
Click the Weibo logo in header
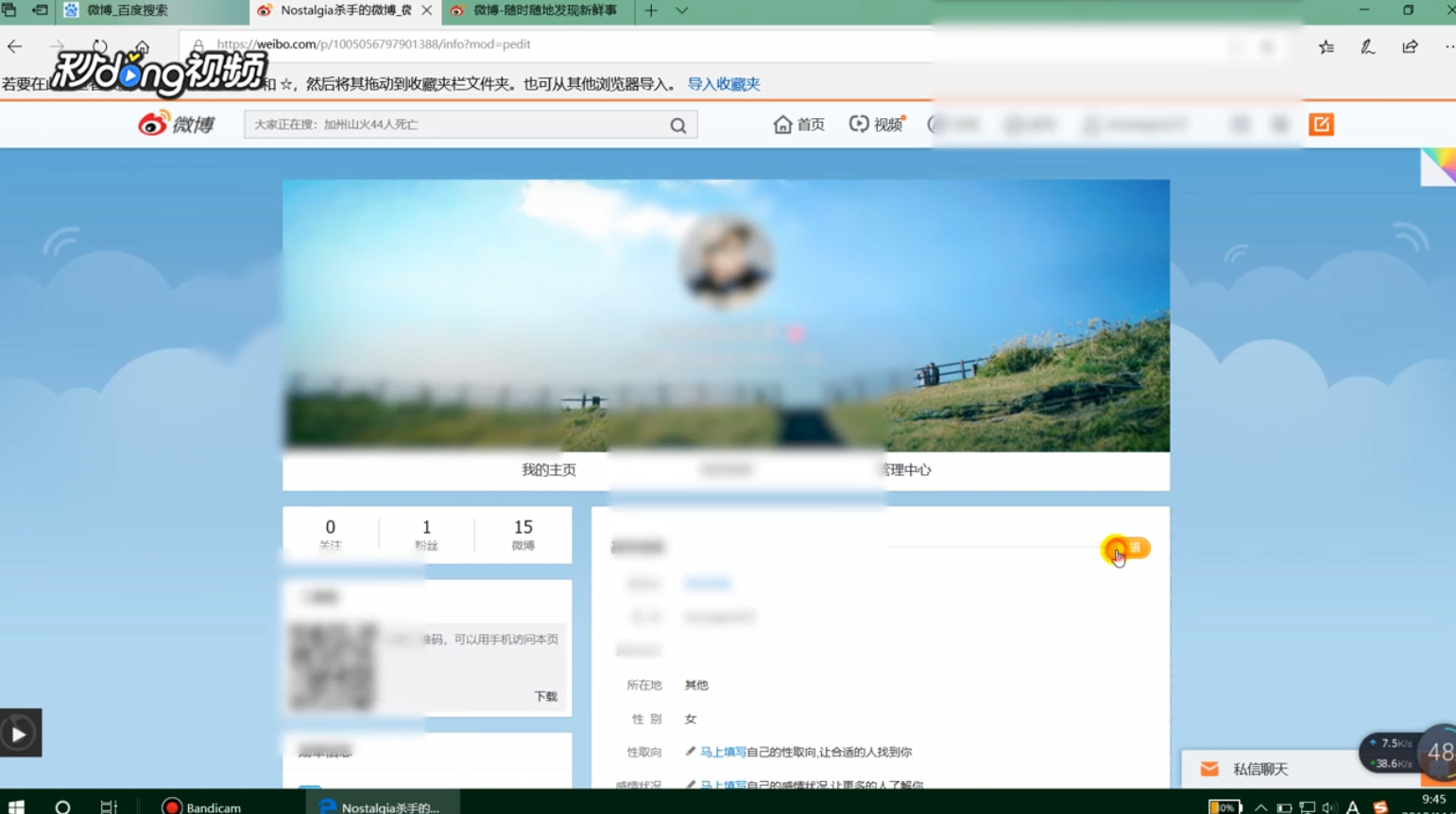(x=177, y=124)
